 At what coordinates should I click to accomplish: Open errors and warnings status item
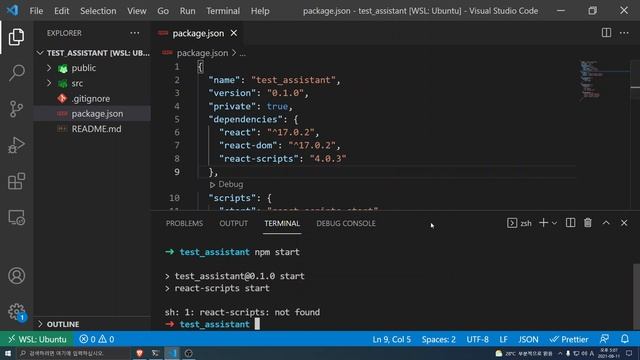(x=97, y=339)
